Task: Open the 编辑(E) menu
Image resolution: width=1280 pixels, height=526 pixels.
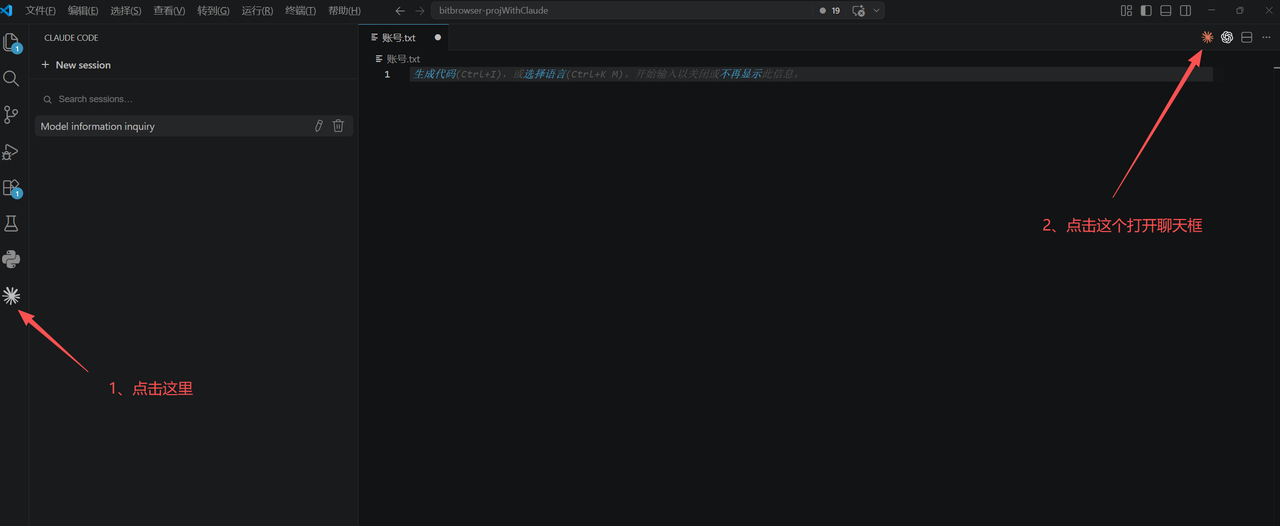Action: pyautogui.click(x=83, y=10)
